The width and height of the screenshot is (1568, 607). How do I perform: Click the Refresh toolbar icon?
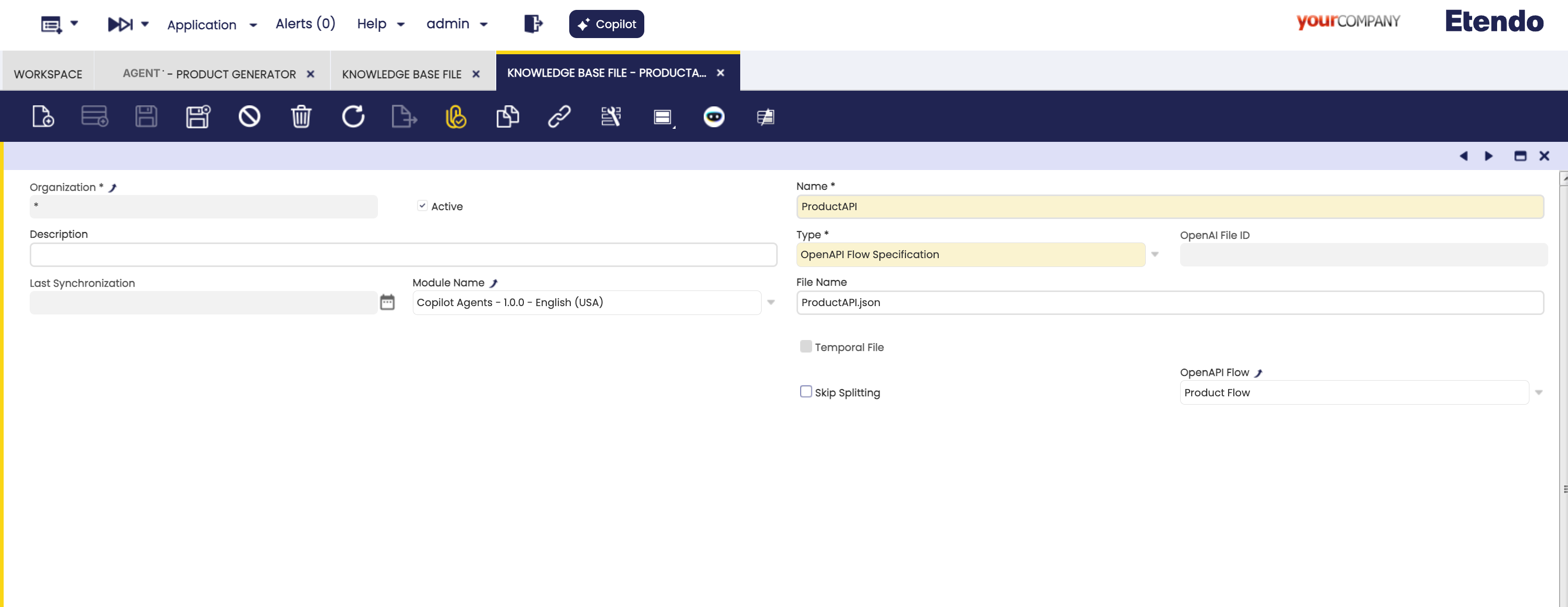point(353,116)
